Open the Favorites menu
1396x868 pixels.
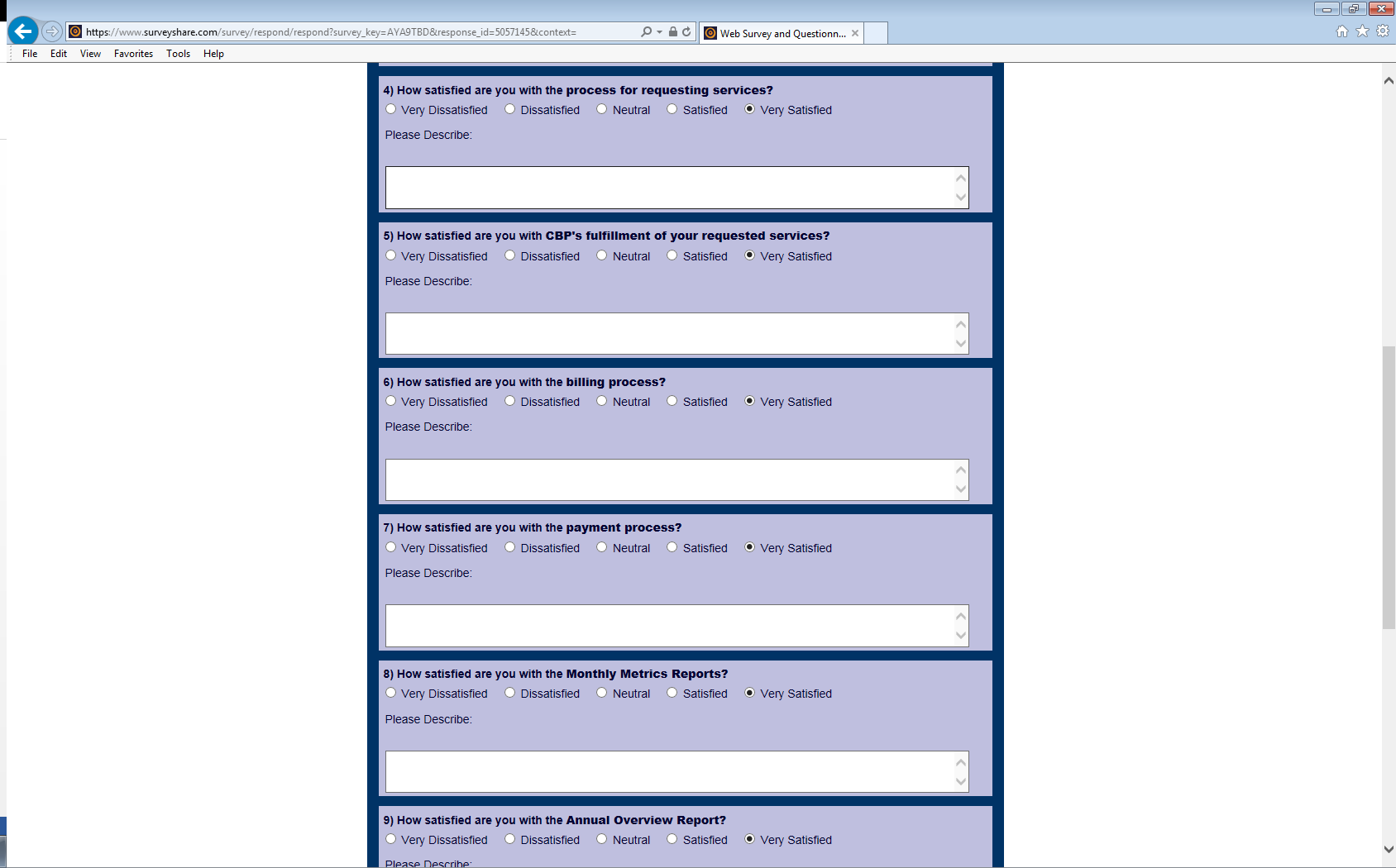pyautogui.click(x=133, y=54)
